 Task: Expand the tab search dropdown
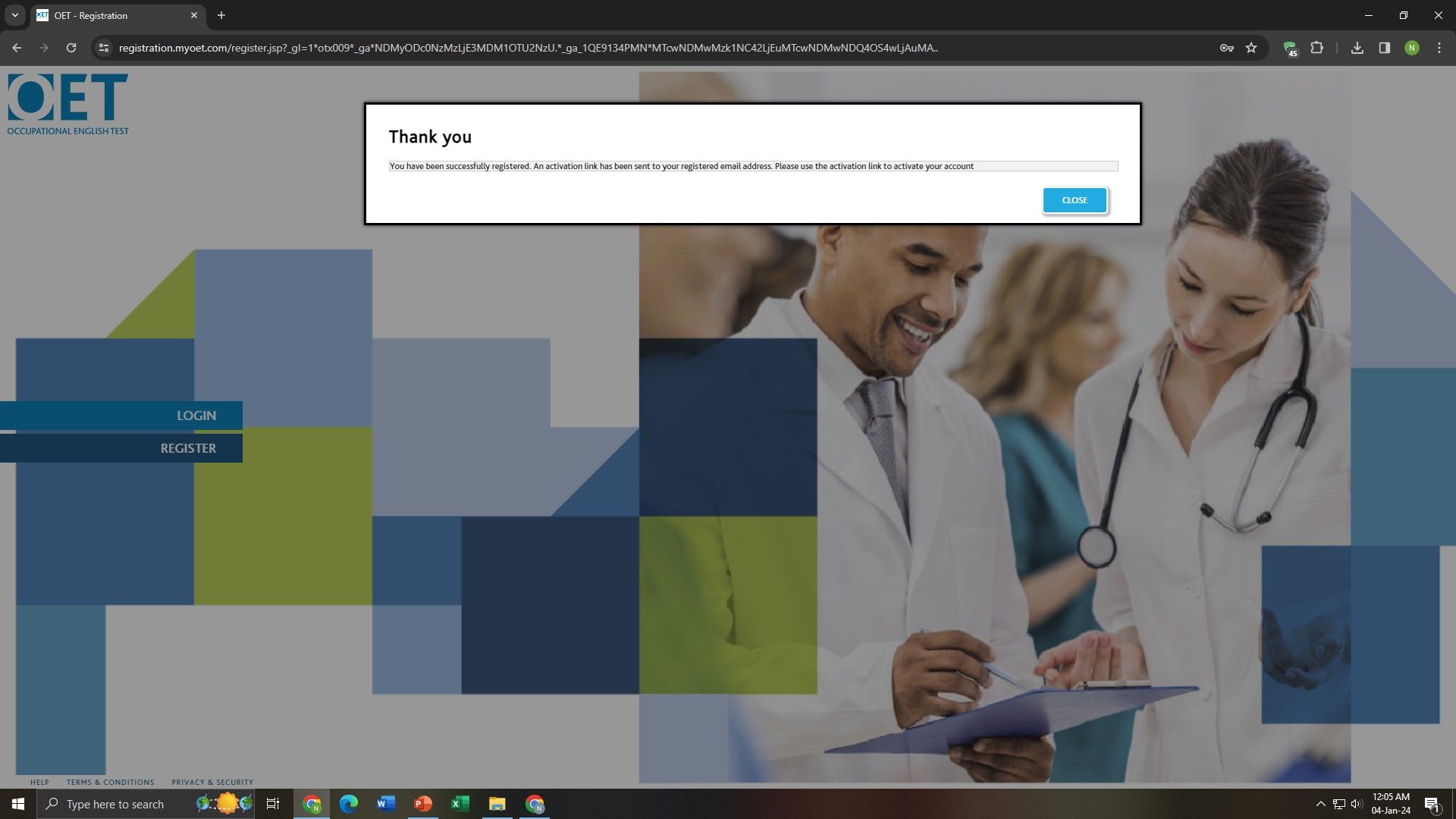click(x=14, y=15)
